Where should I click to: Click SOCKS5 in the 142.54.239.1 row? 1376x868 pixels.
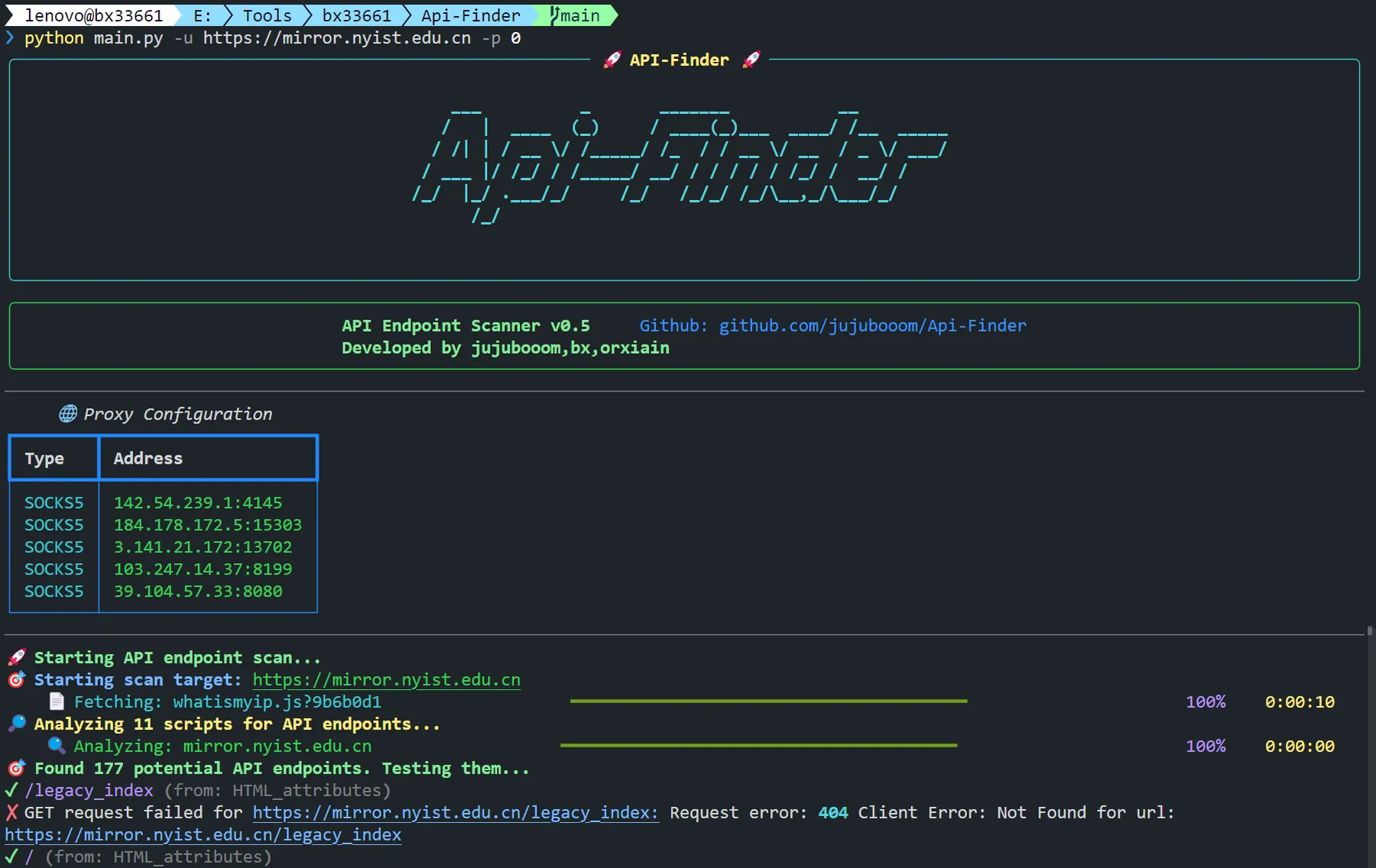[x=54, y=503]
